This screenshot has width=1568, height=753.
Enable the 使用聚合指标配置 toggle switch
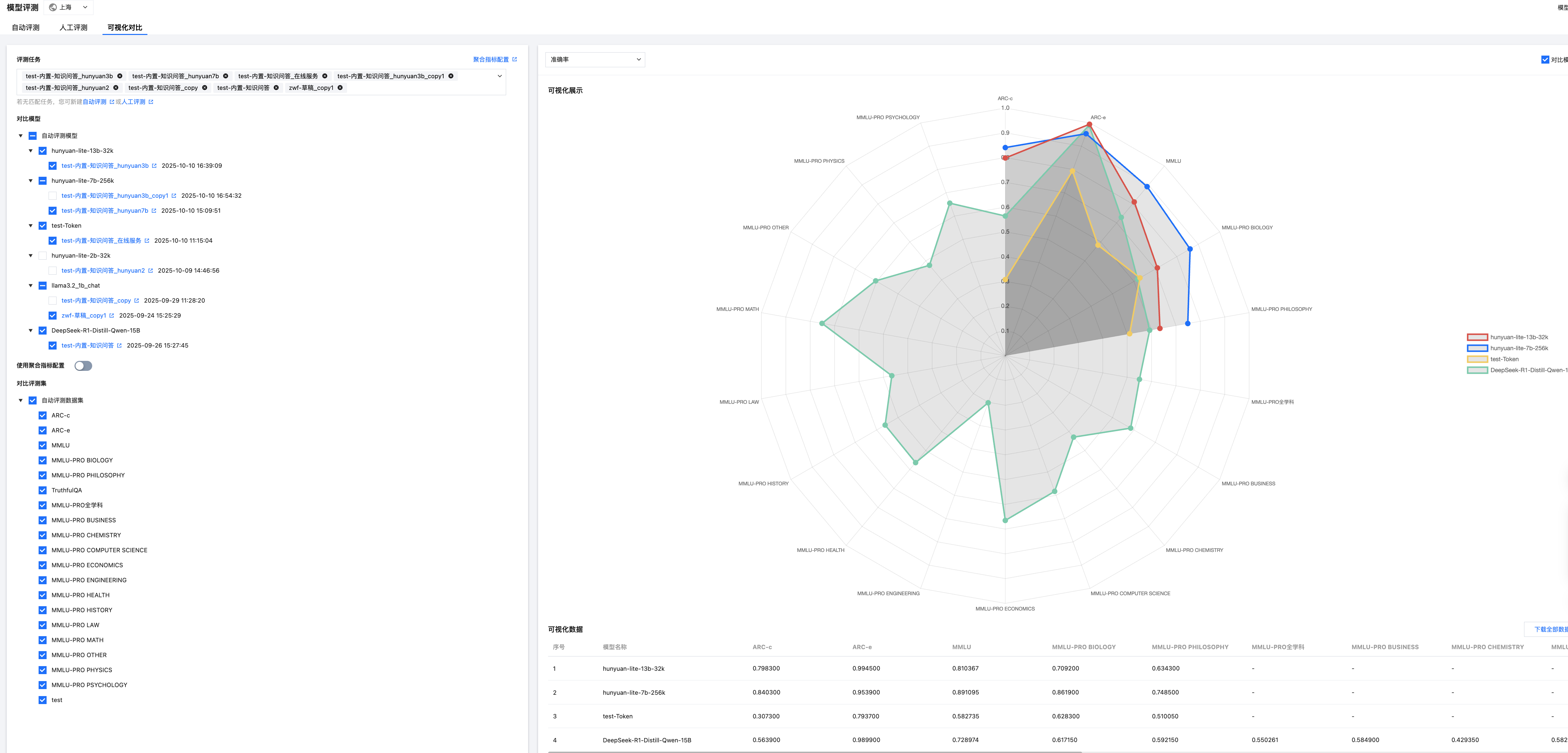pyautogui.click(x=83, y=366)
